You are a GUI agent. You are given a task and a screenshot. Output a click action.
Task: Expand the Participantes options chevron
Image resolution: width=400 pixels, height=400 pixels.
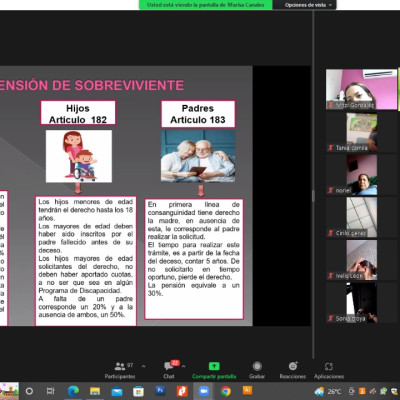pyautogui.click(x=143, y=366)
